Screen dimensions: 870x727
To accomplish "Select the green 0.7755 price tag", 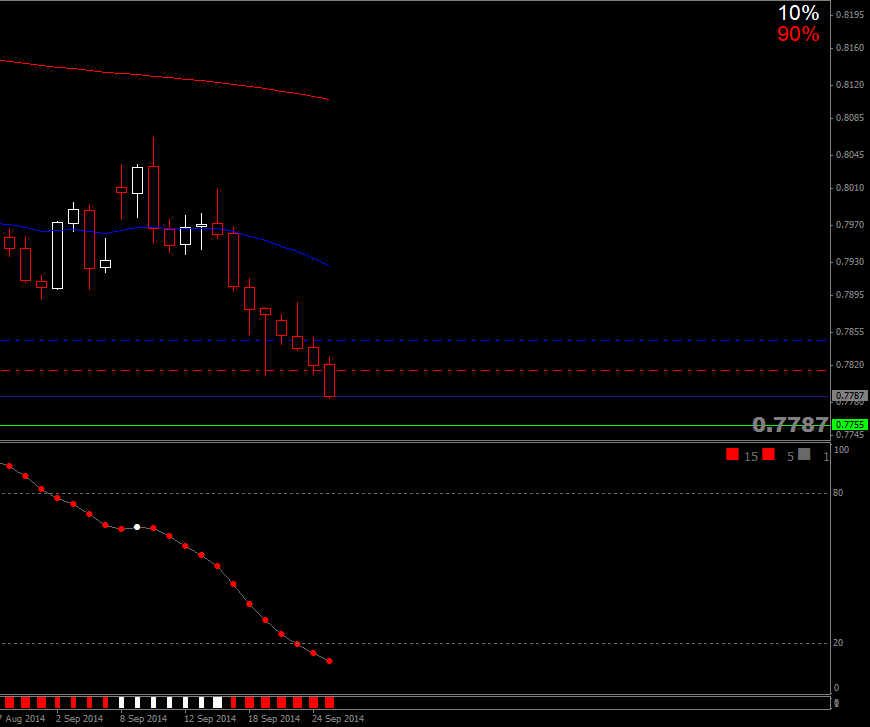I will pos(850,425).
